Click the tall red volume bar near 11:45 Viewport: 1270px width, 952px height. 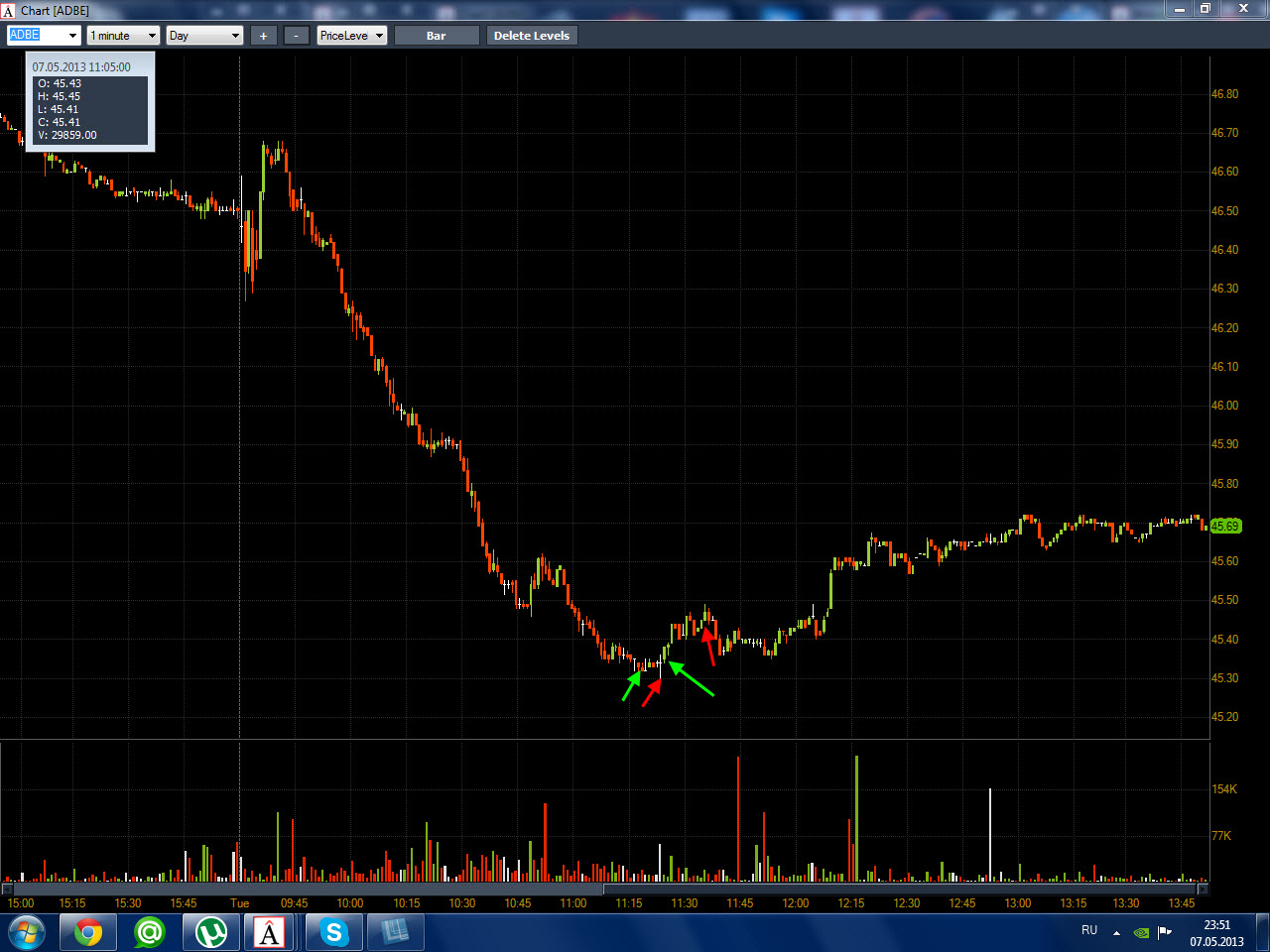[738, 819]
